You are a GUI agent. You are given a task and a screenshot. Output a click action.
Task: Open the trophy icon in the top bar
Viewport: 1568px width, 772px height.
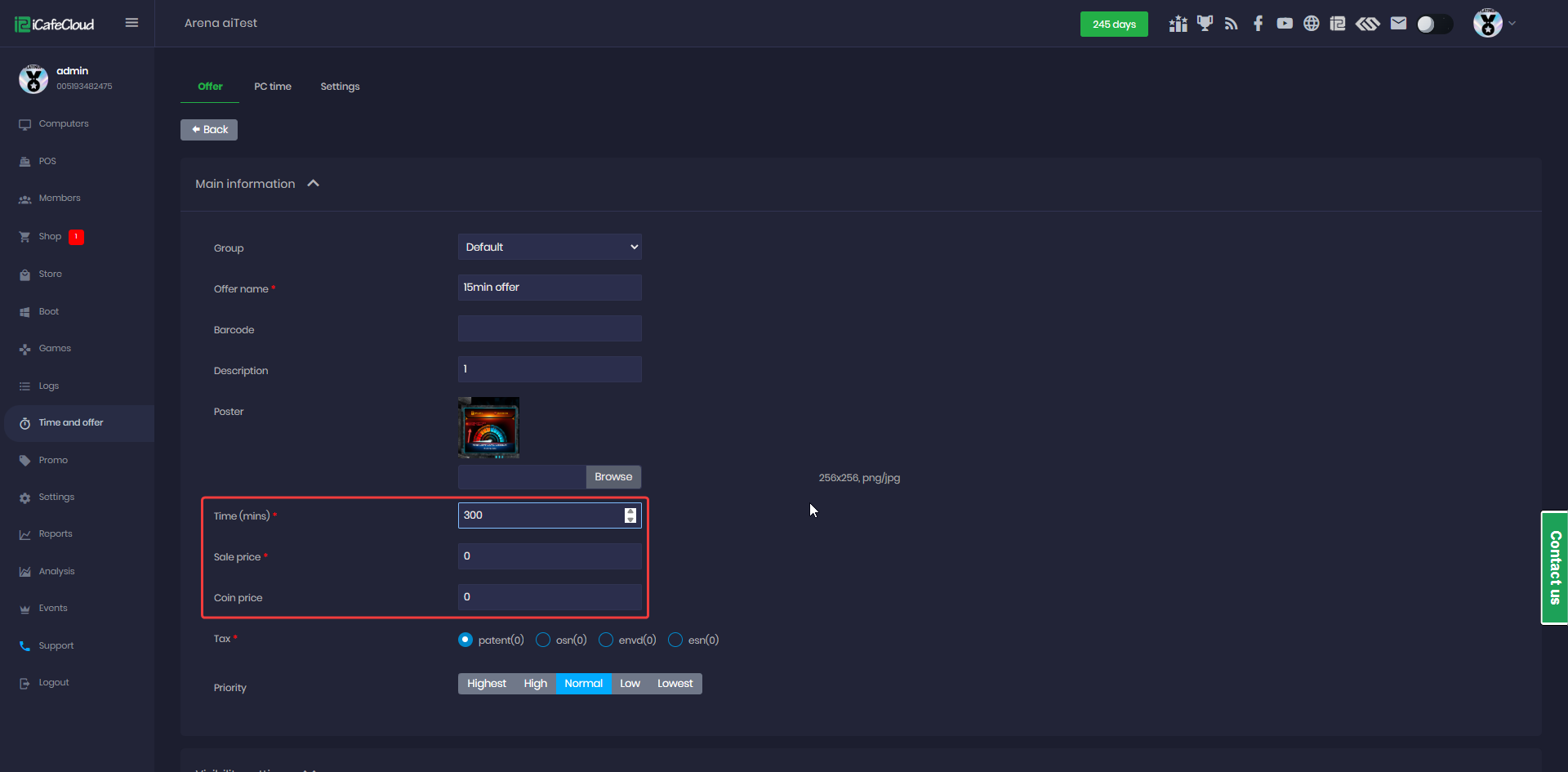(1205, 24)
